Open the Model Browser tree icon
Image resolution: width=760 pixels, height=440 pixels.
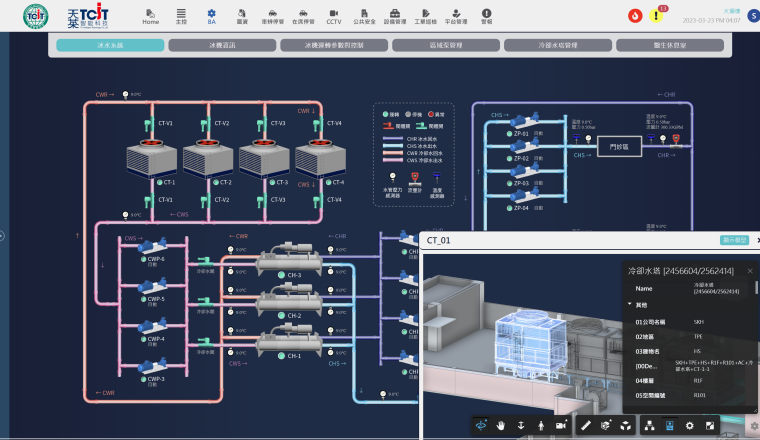point(651,425)
